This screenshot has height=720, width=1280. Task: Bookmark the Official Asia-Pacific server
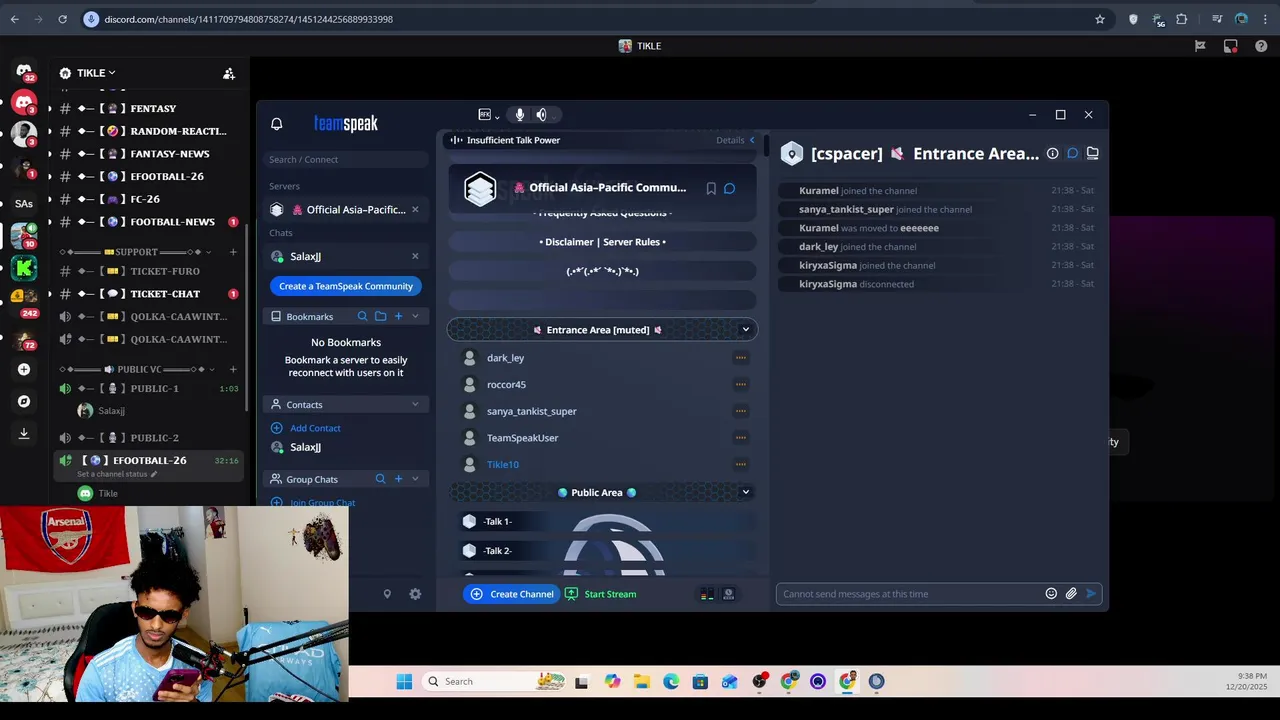click(x=711, y=188)
